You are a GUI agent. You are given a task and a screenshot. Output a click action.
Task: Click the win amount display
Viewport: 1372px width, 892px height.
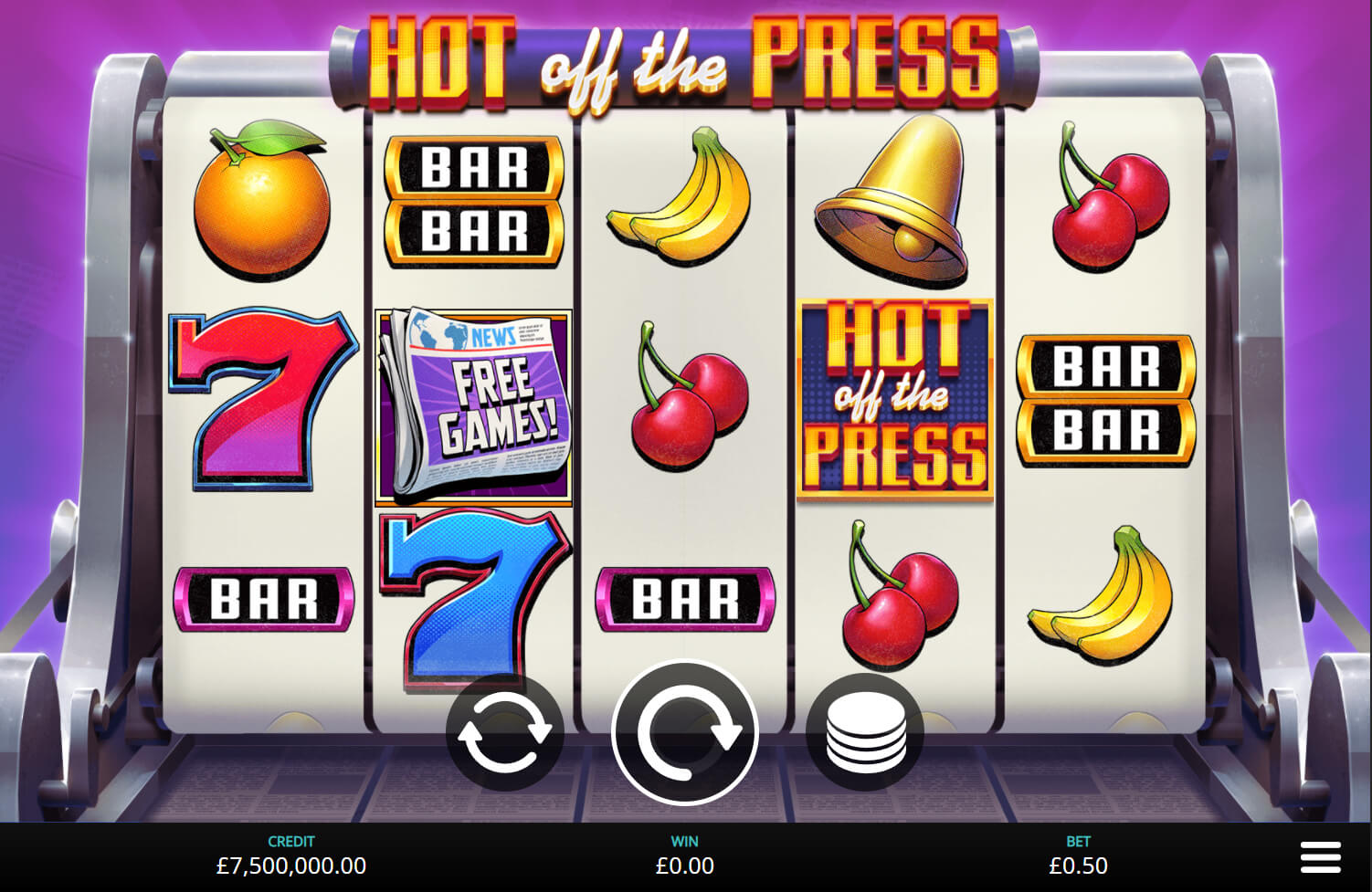[685, 856]
